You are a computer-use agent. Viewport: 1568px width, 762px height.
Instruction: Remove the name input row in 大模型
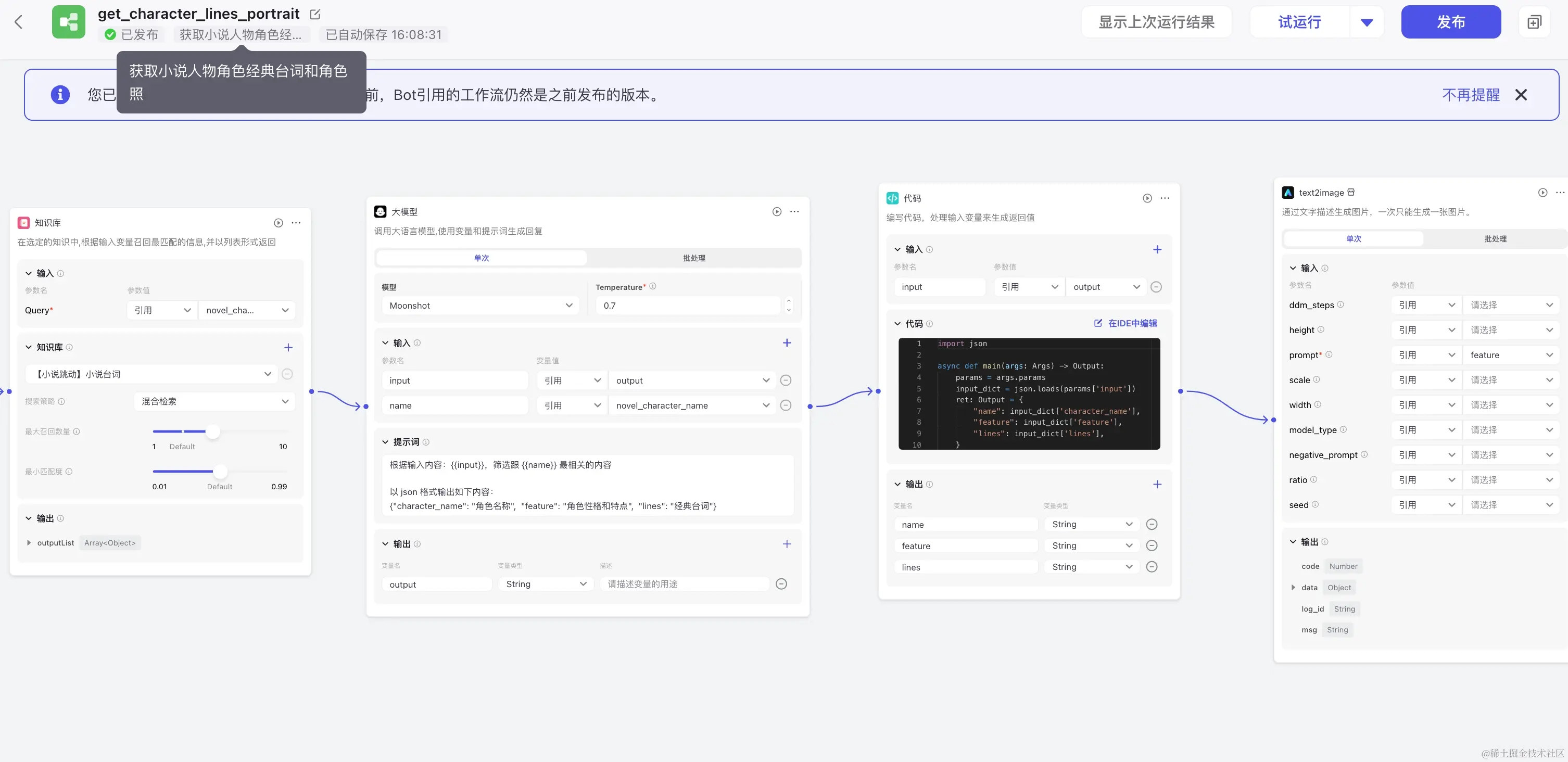coord(785,405)
